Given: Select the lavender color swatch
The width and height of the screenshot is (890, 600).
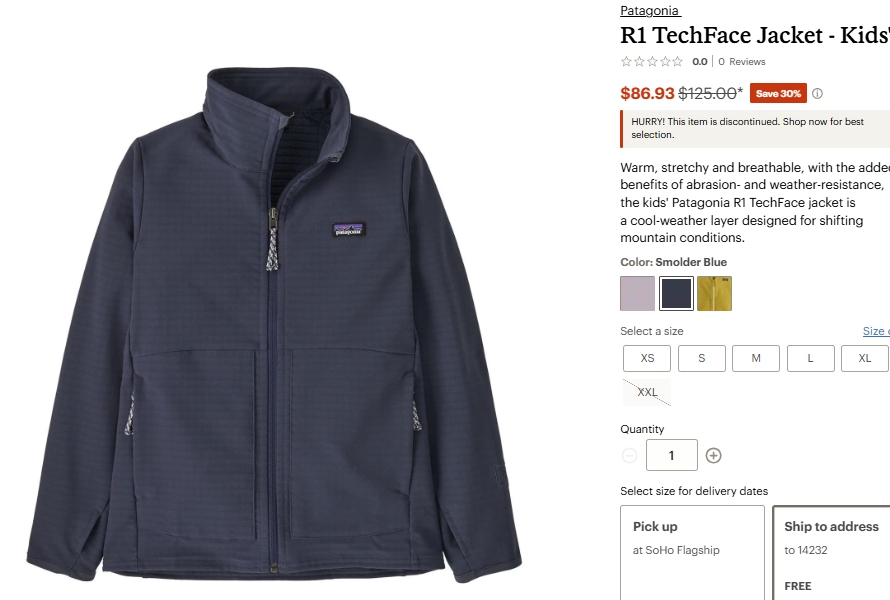Looking at the screenshot, I should tap(637, 293).
